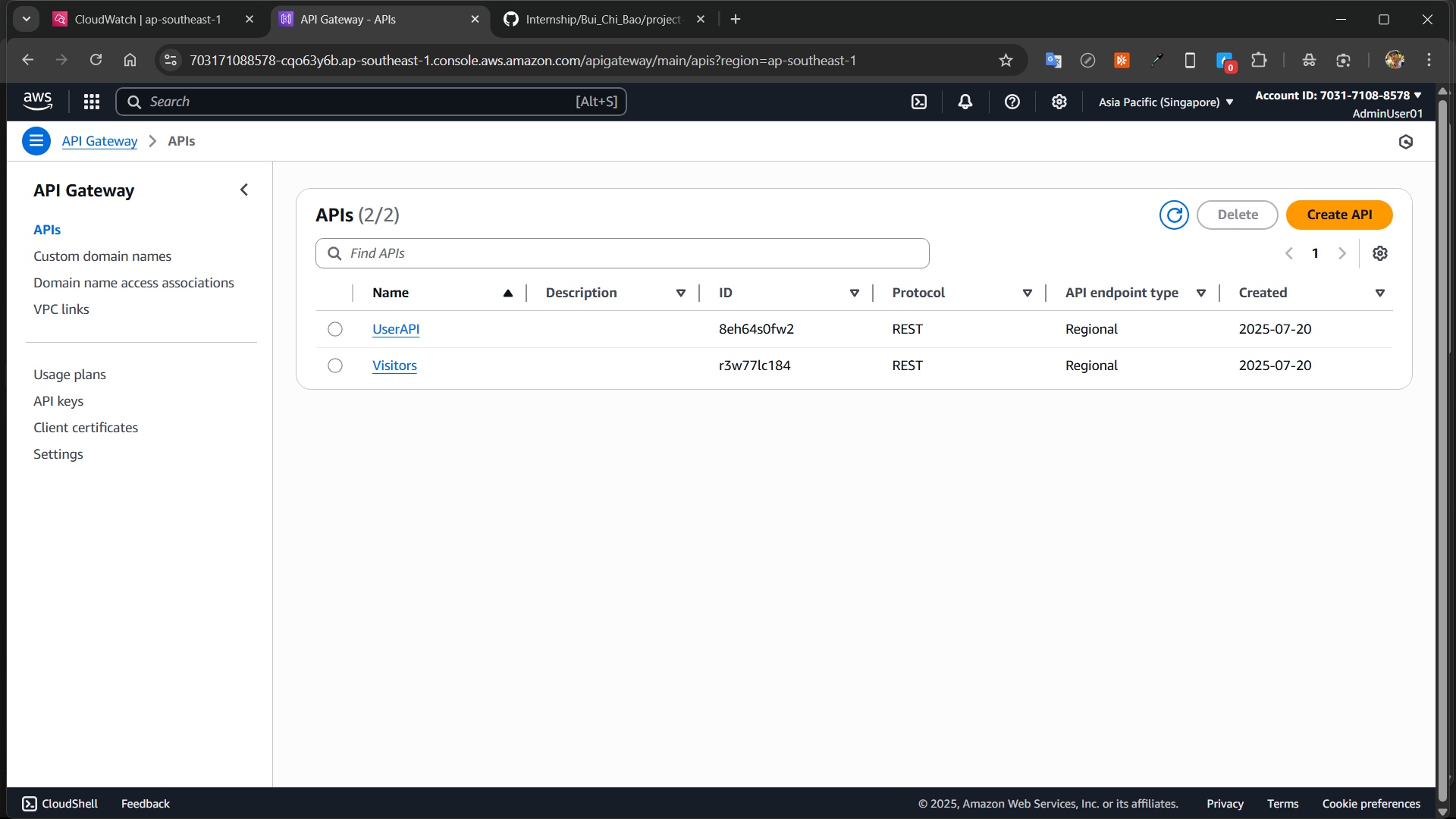Image resolution: width=1456 pixels, height=819 pixels.
Task: Sort by Description column arrow
Action: (681, 293)
